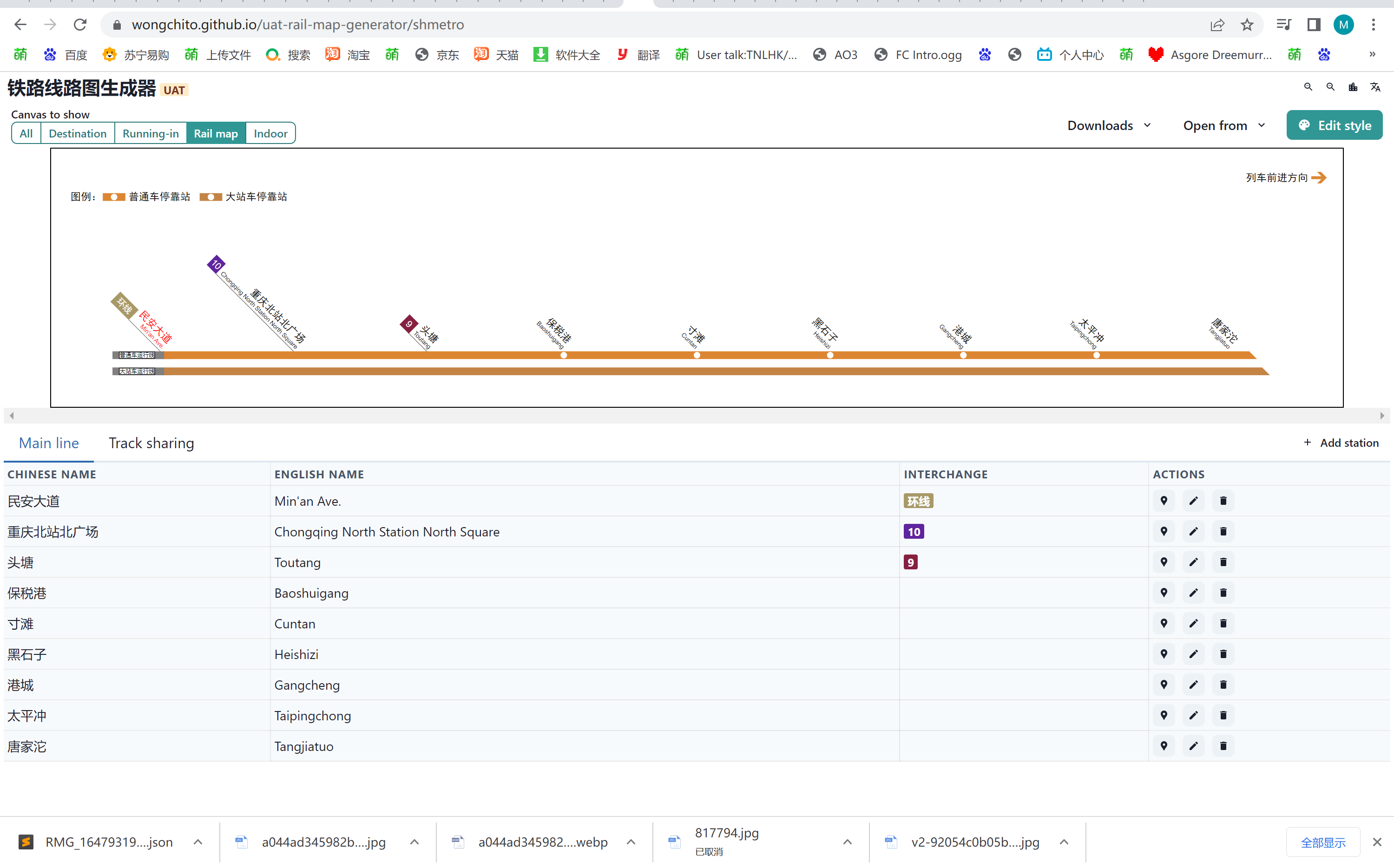
Task: Switch to the Track sharing tab
Action: click(x=151, y=443)
